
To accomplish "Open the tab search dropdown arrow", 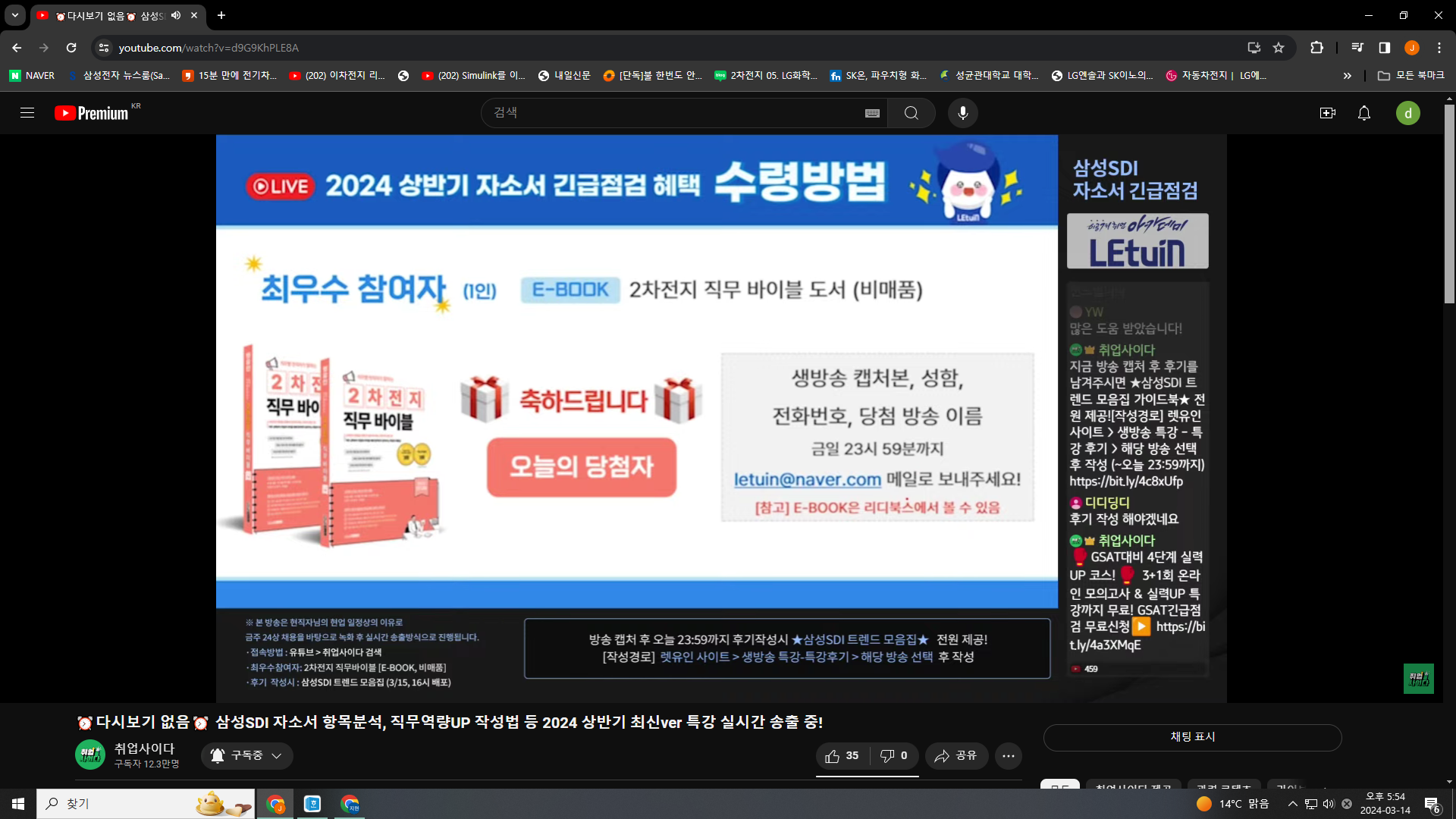I will [14, 15].
